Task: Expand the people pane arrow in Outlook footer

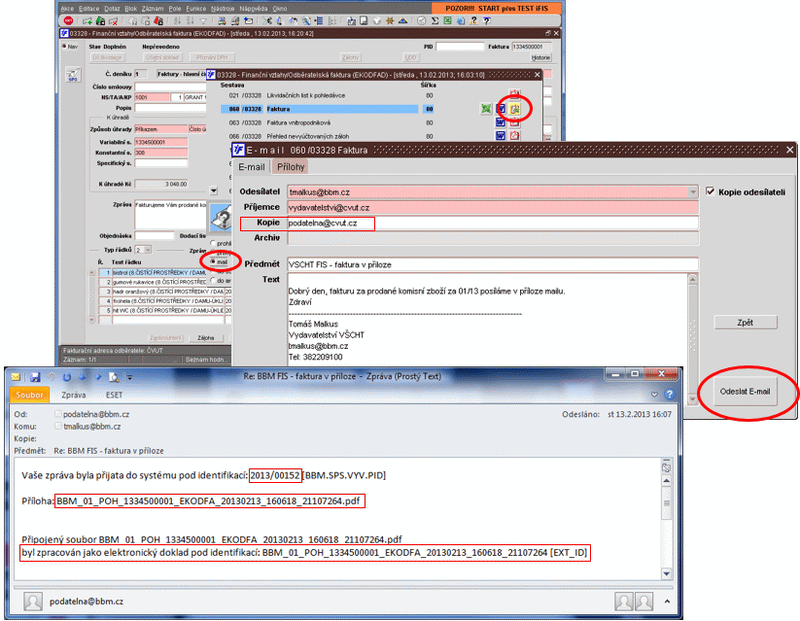Action: [667, 602]
